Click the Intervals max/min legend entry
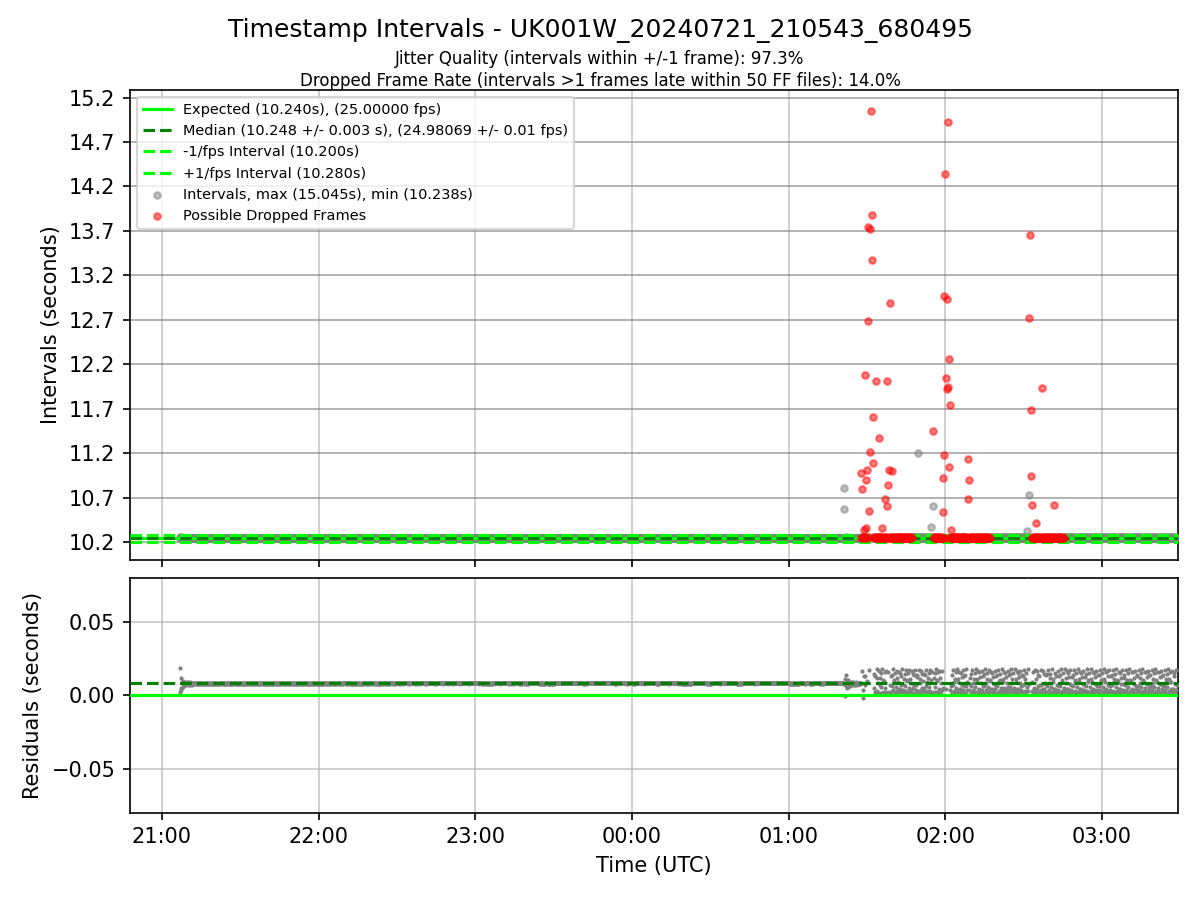 [328, 194]
